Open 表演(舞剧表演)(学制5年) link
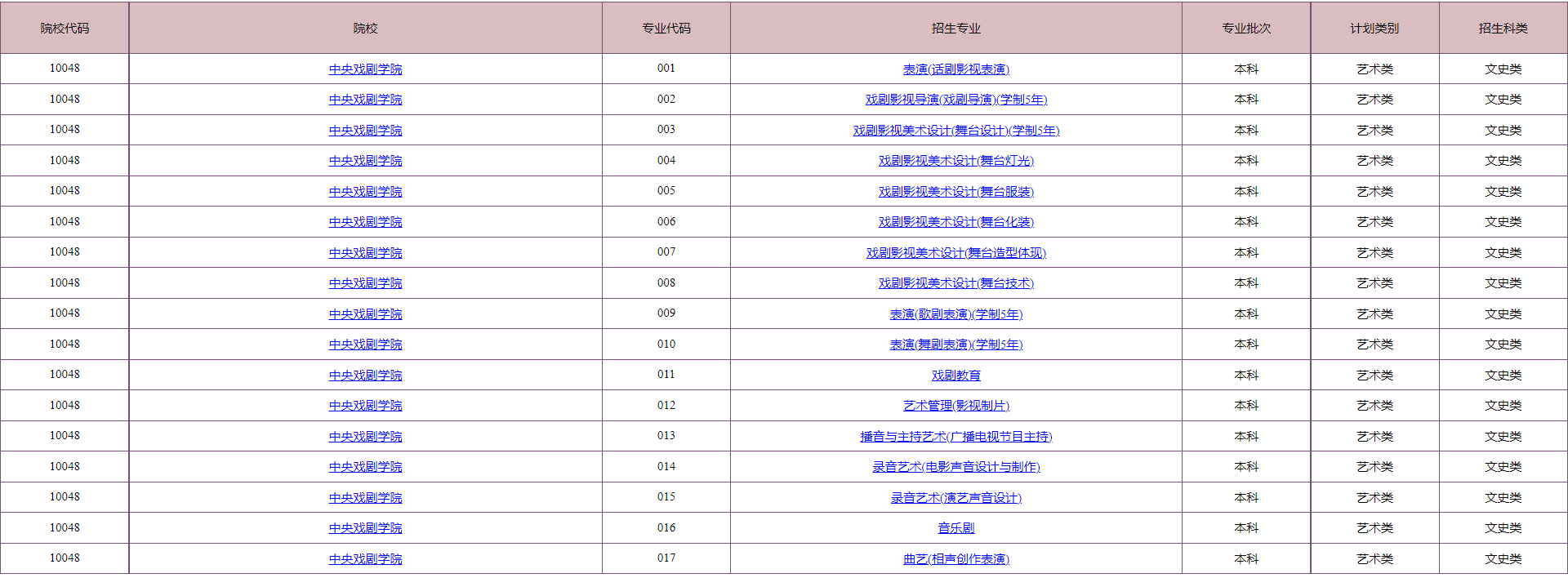The image size is (1568, 578). [955, 345]
